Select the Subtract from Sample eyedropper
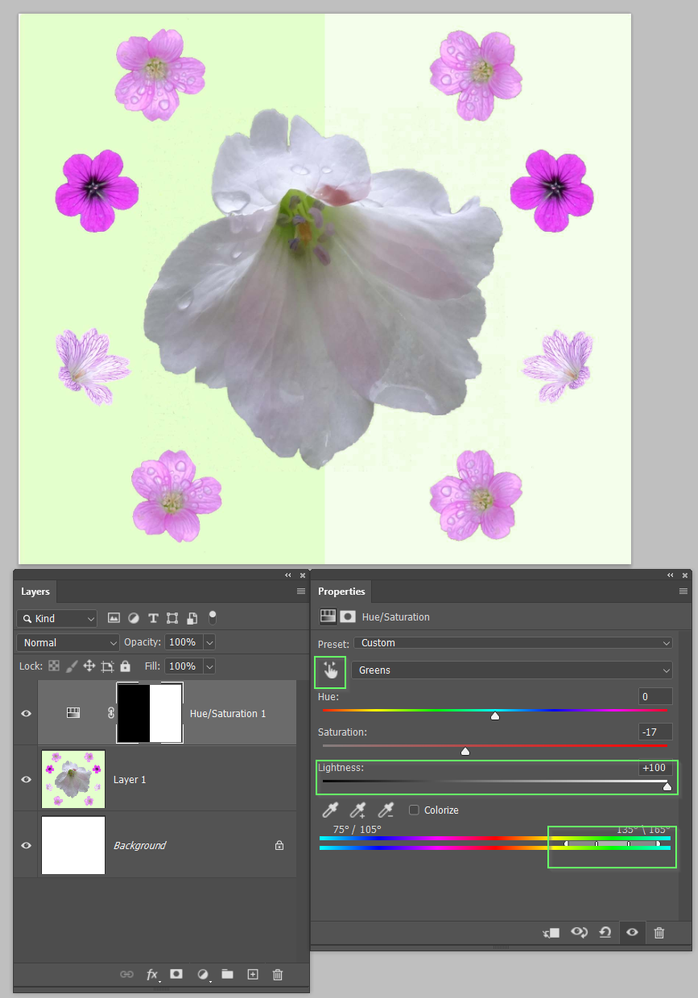This screenshot has height=998, width=698. click(384, 810)
